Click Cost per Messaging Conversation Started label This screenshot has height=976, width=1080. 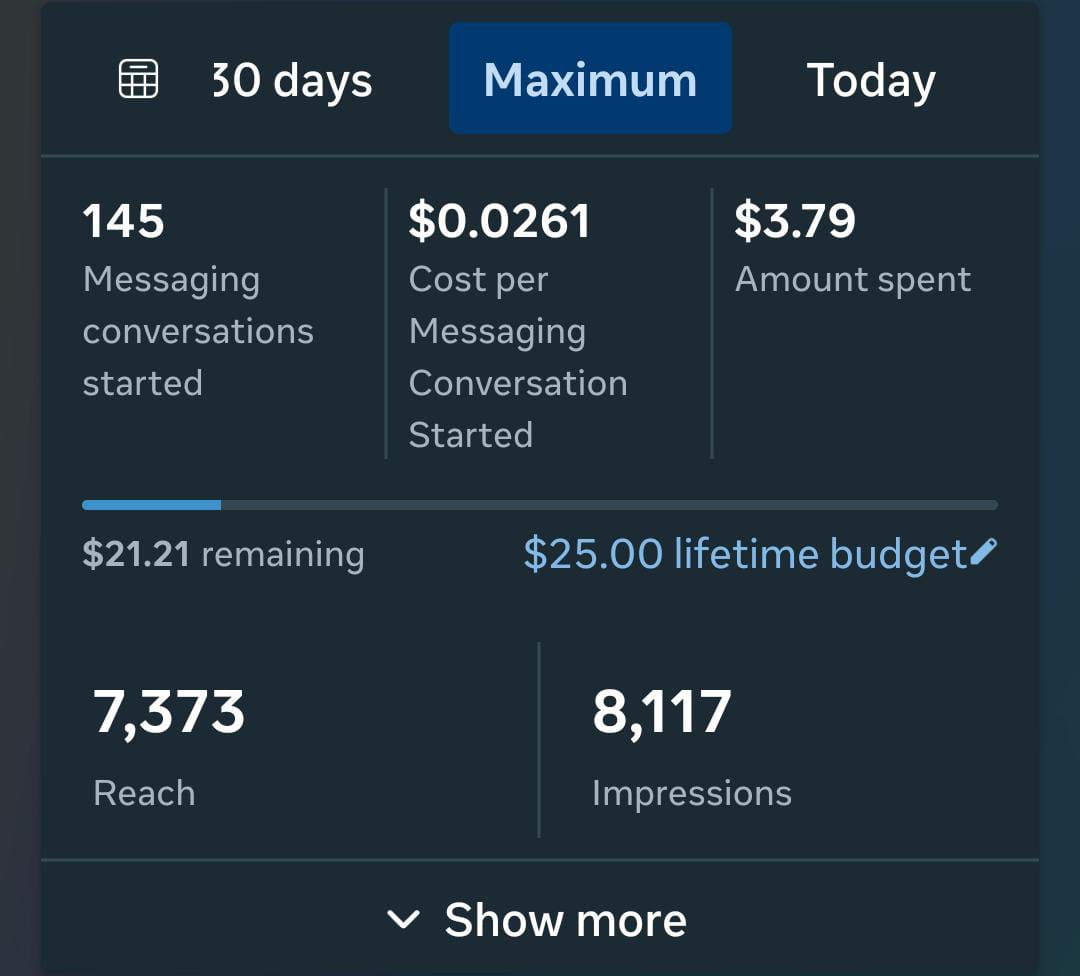click(x=517, y=357)
